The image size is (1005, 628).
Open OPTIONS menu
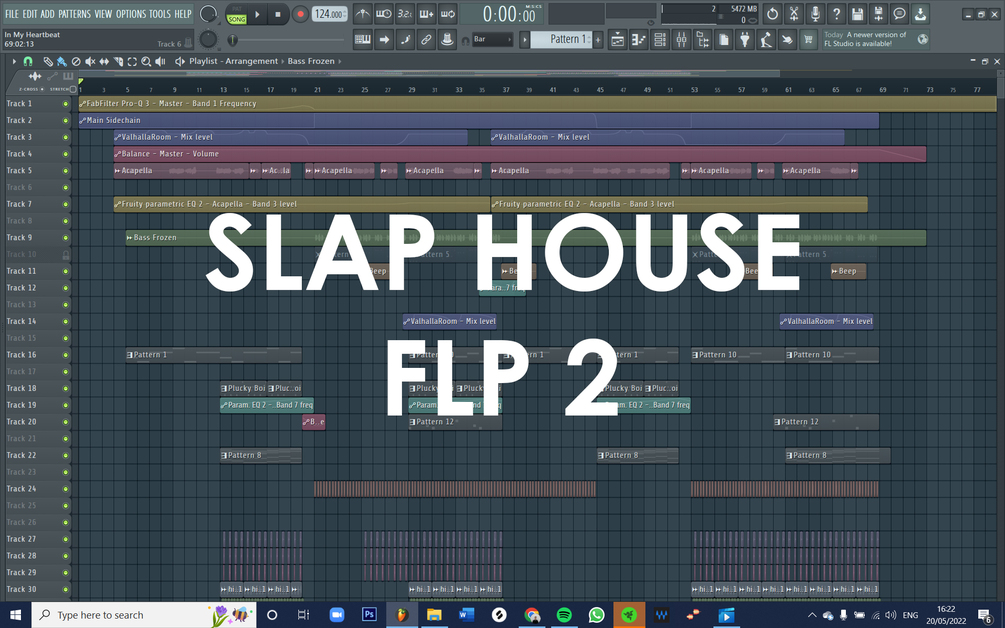point(131,13)
